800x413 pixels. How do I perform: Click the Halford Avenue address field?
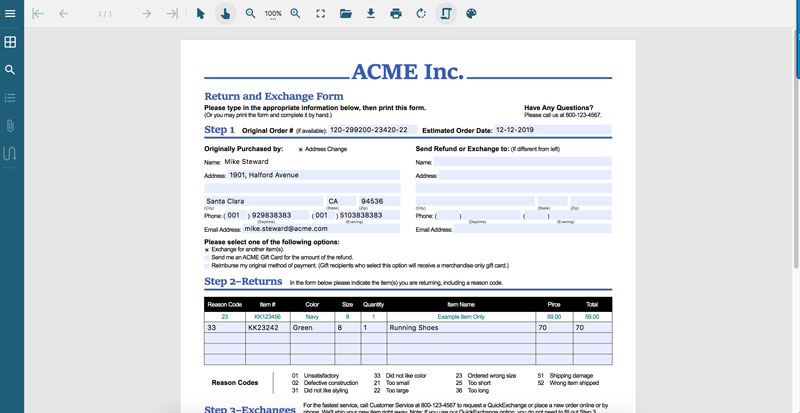tap(314, 175)
